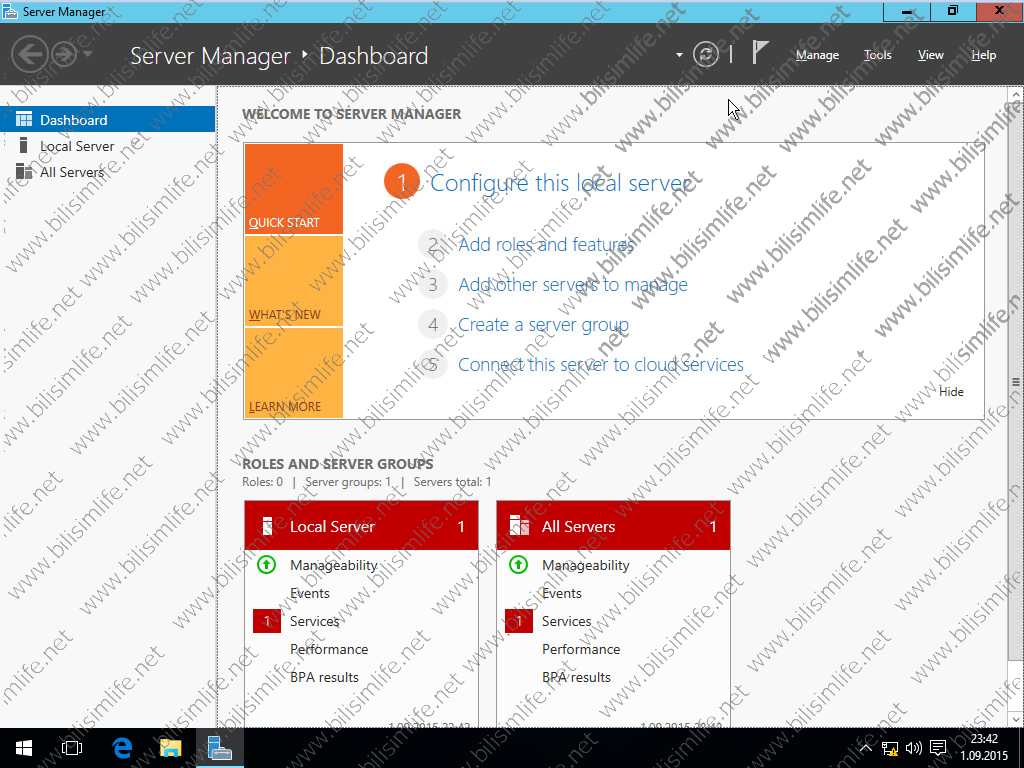Click the All Servers sidebar icon
1024x768 pixels.
coord(24,171)
